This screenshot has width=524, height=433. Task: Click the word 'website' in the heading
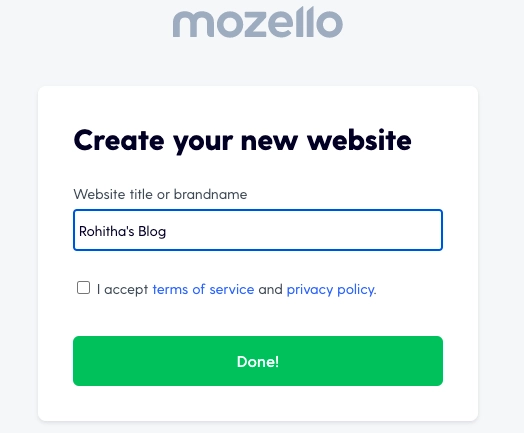360,140
